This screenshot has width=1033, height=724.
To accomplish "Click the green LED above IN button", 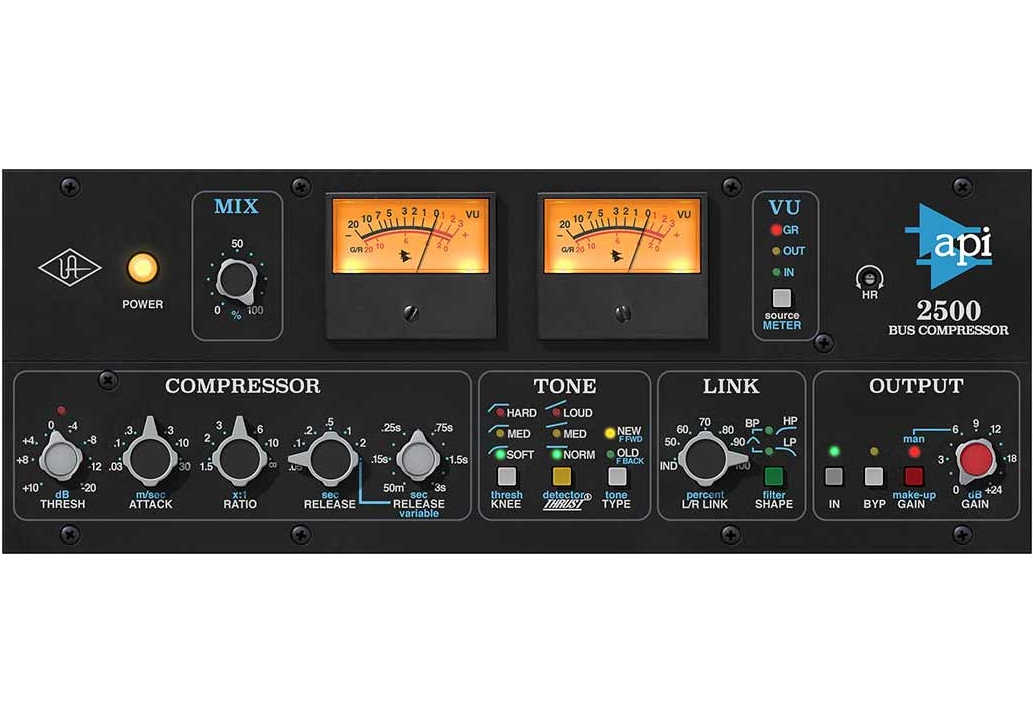I will (834, 451).
